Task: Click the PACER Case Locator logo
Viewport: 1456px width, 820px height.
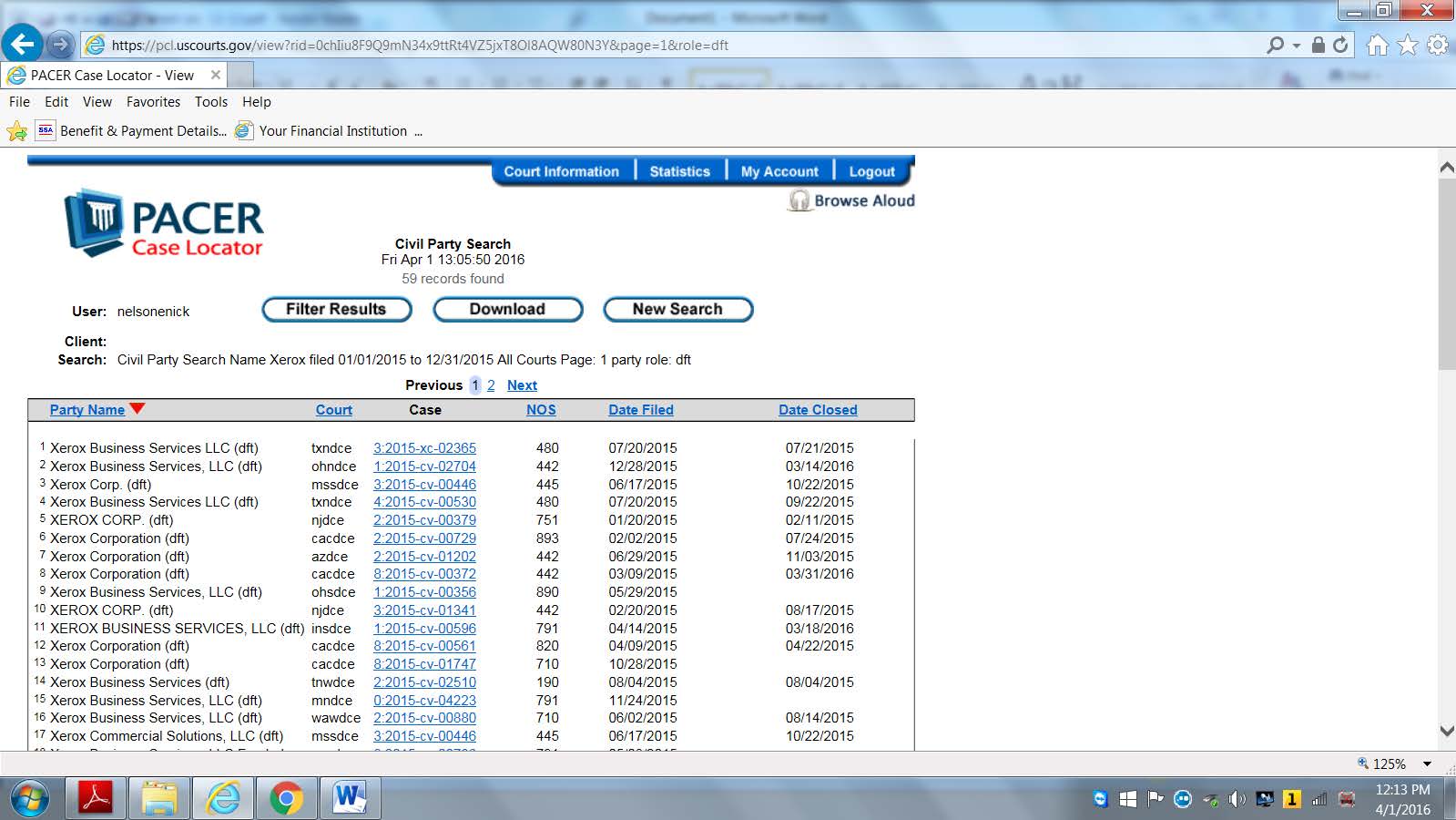Action: pos(164,223)
